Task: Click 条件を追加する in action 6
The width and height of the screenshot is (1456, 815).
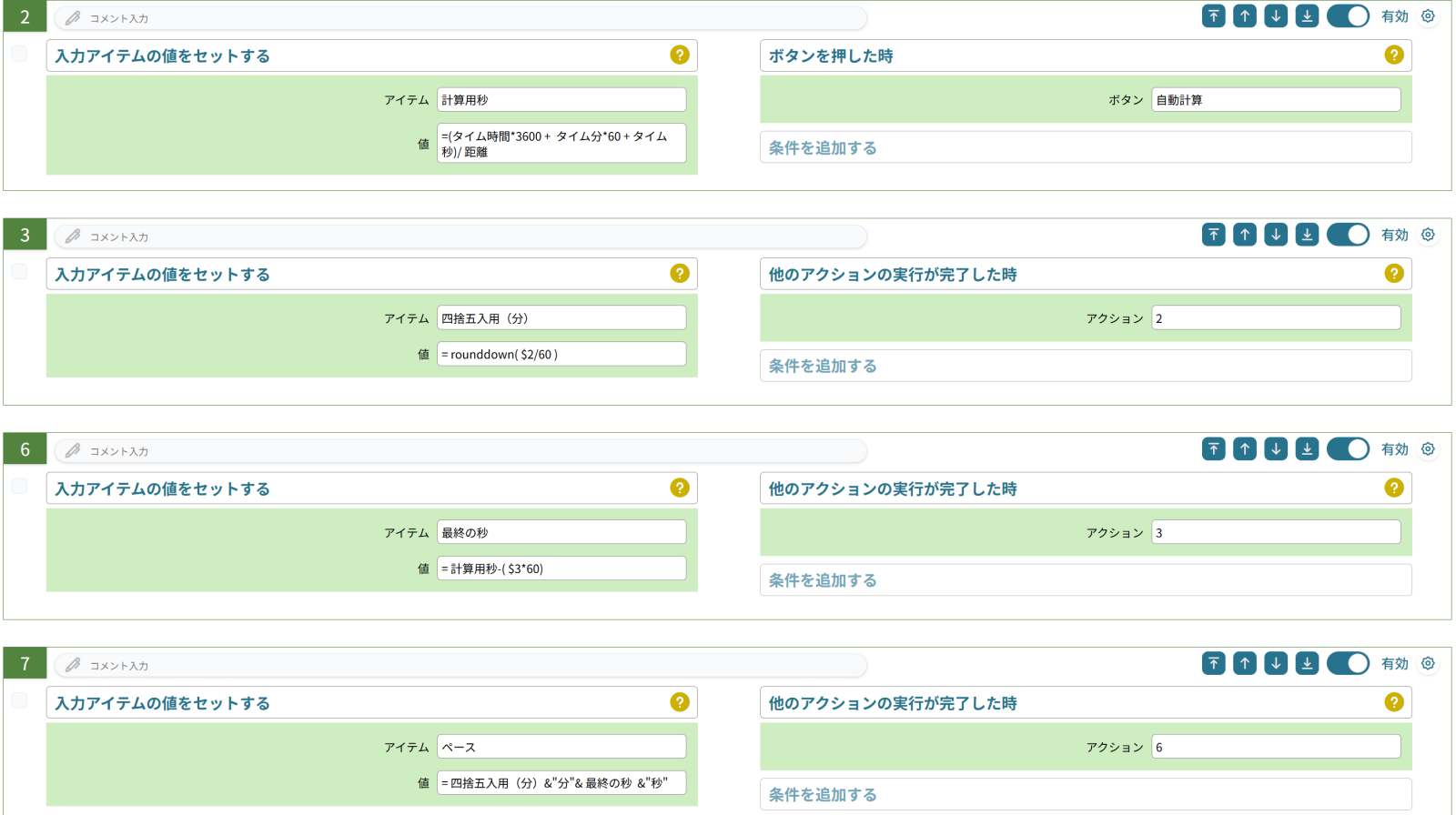Action: (x=1085, y=580)
